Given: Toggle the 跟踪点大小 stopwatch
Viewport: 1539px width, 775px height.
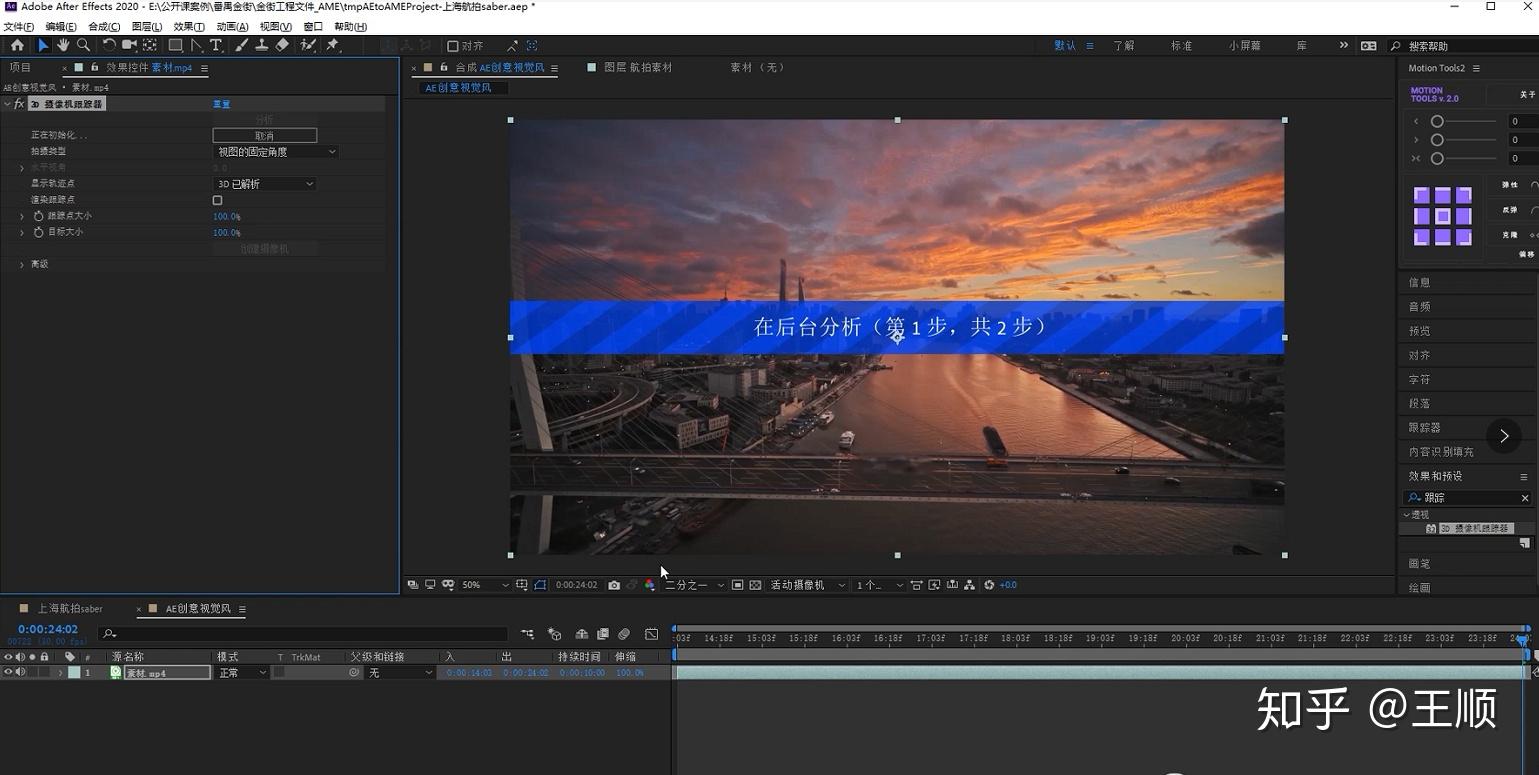Looking at the screenshot, I should (x=38, y=216).
